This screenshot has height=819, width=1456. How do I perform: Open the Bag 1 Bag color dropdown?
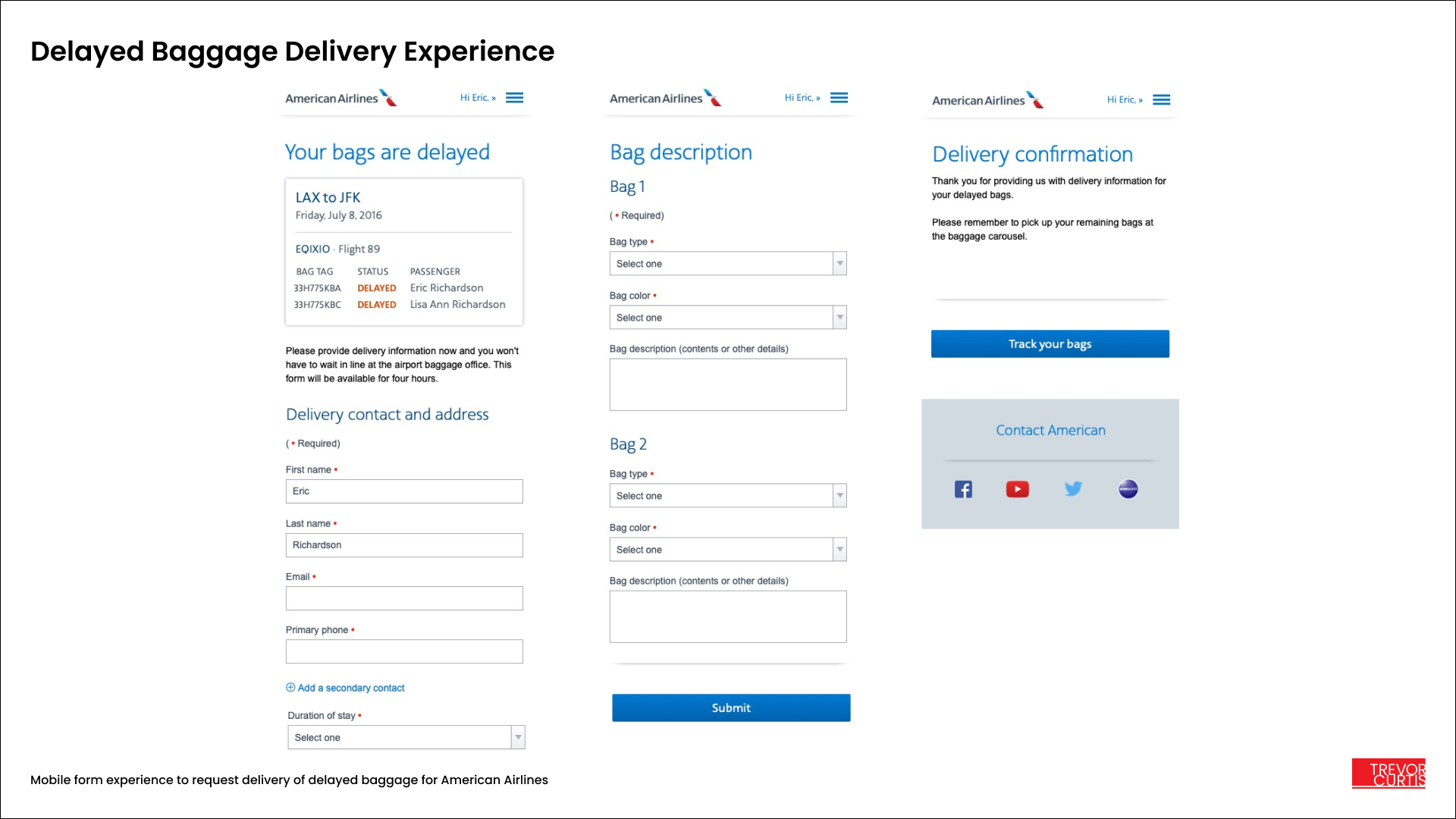click(727, 318)
